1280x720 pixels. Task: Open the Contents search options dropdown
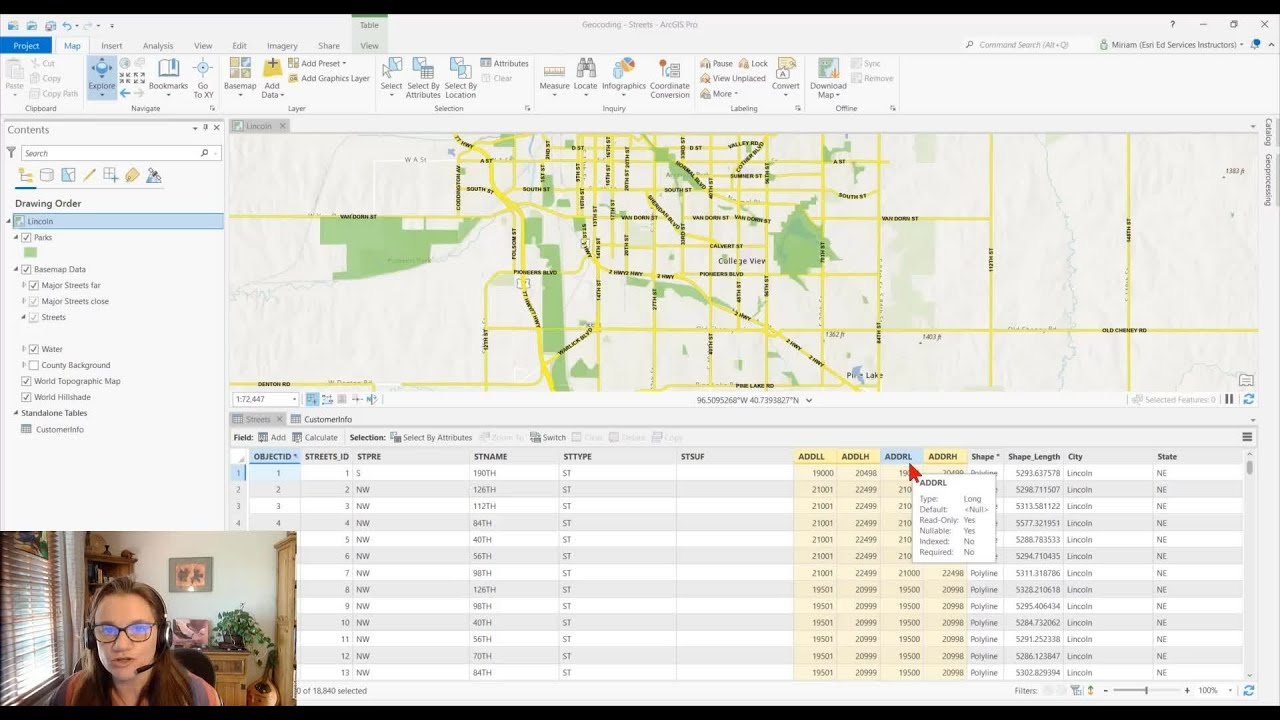[216, 153]
